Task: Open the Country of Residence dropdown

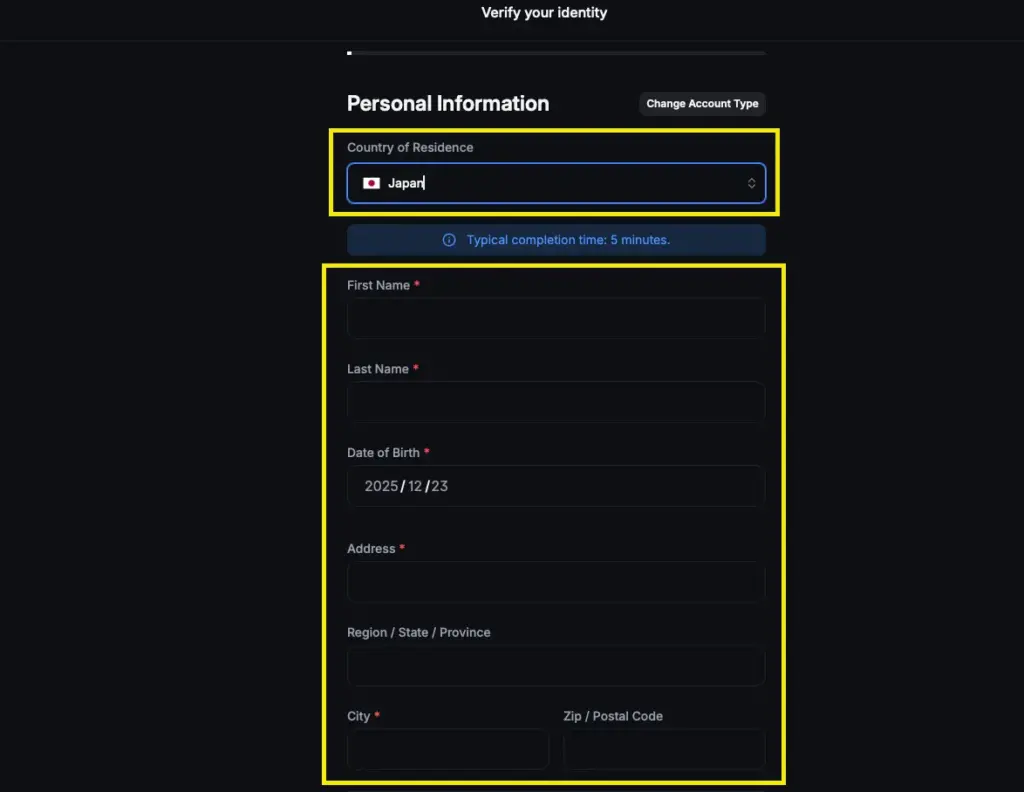Action: 555,183
